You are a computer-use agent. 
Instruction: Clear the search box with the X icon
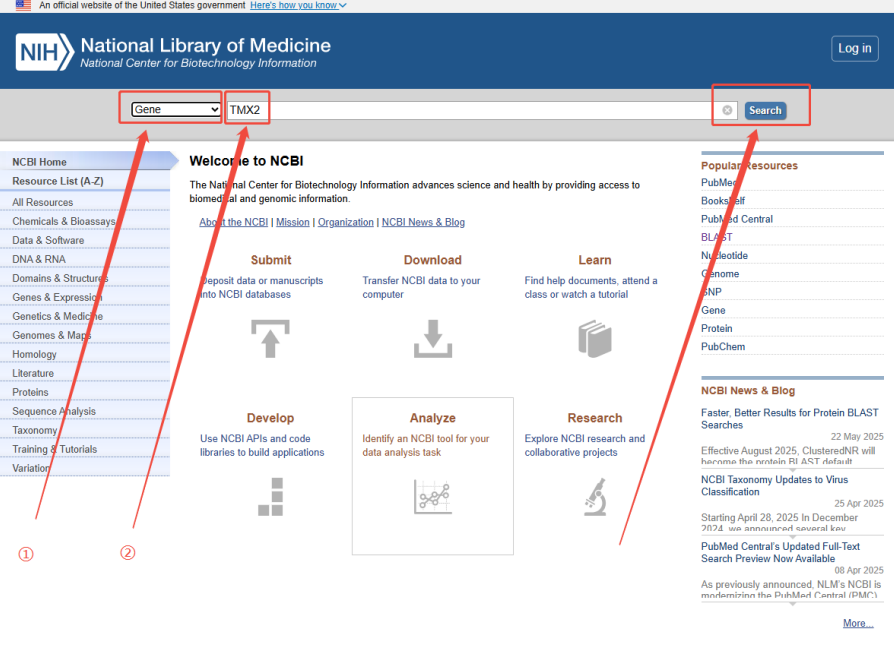click(x=727, y=110)
